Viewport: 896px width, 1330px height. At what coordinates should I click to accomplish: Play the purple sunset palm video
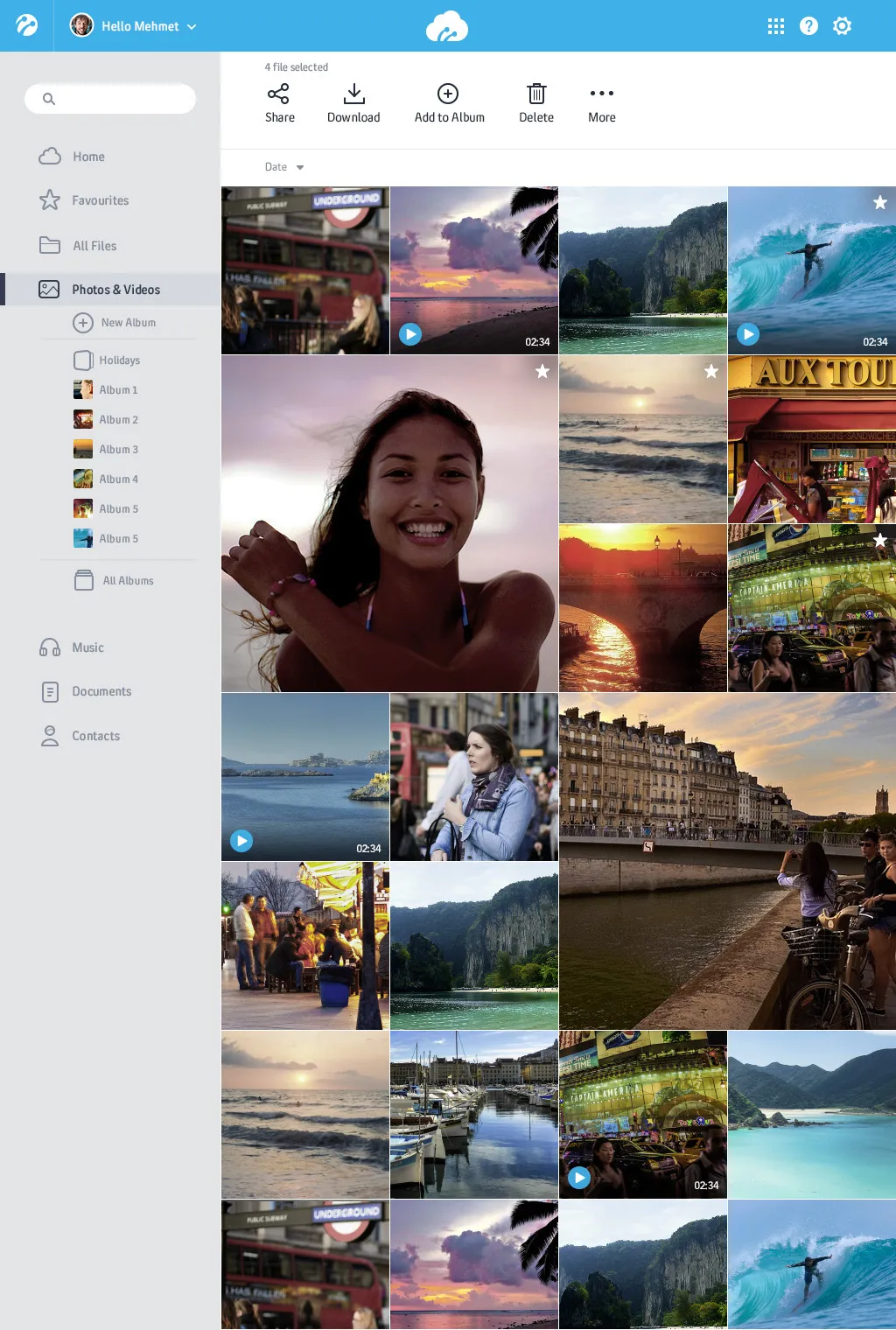pyautogui.click(x=410, y=333)
